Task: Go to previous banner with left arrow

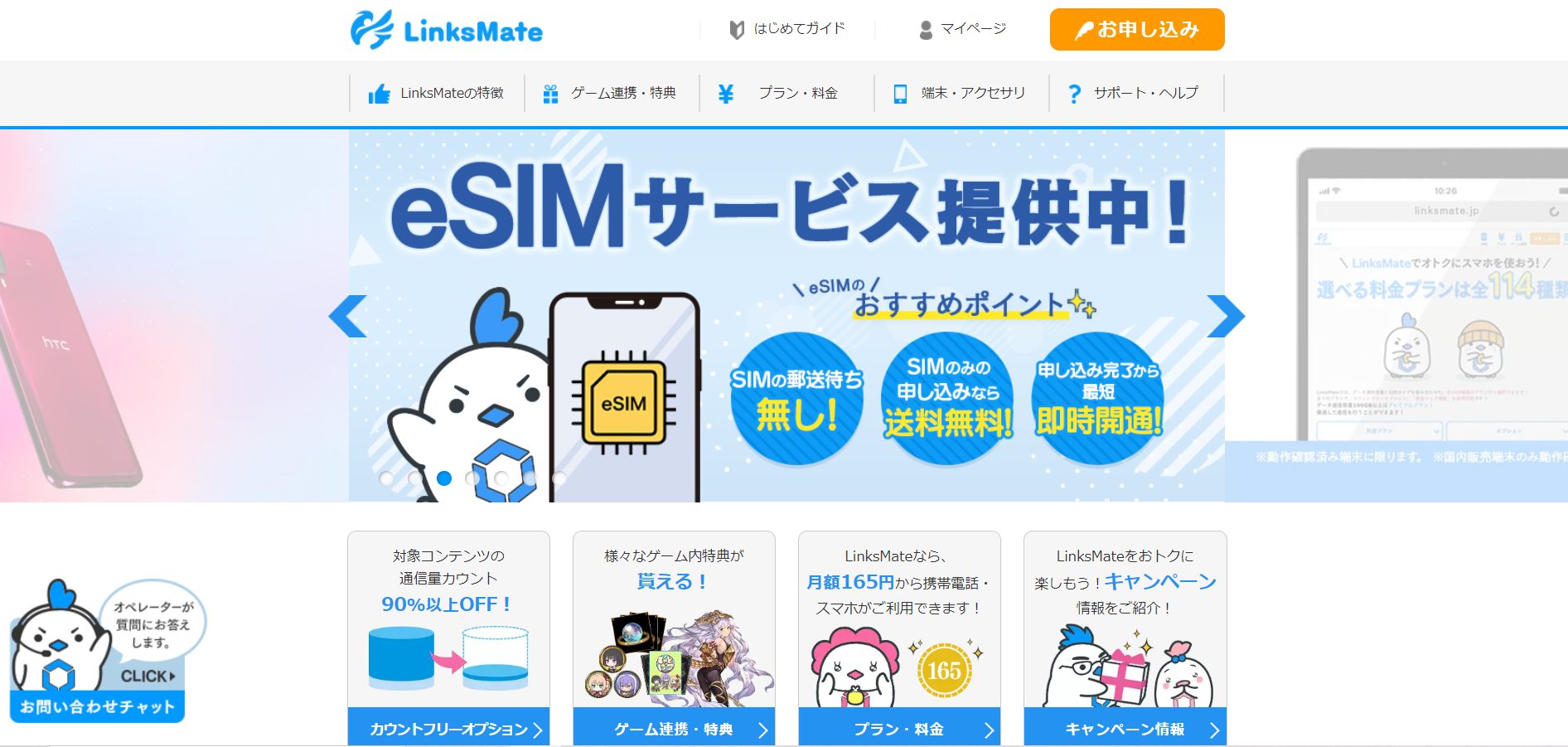Action: point(348,316)
